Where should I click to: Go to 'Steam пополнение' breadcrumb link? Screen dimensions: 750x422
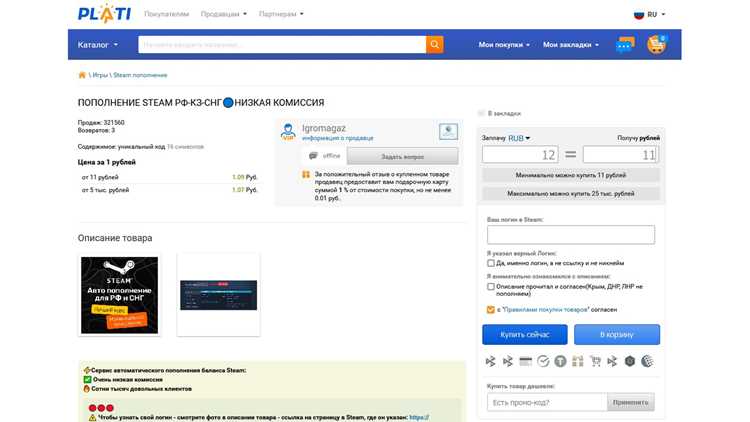click(140, 75)
